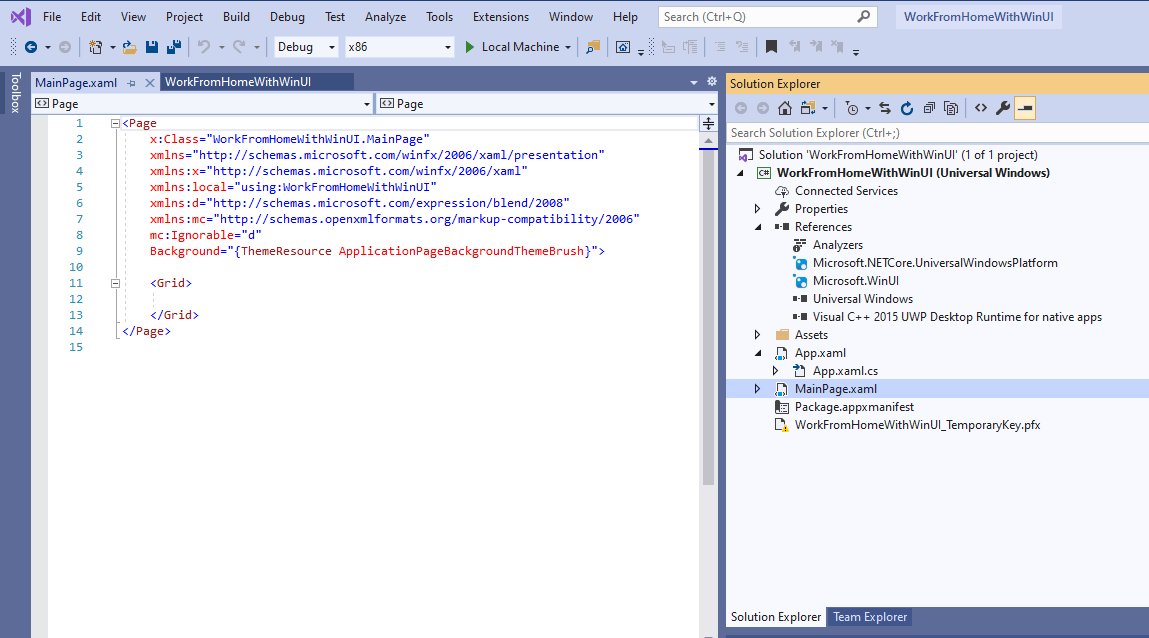
Task: Open the Extensions menu
Action: [500, 16]
